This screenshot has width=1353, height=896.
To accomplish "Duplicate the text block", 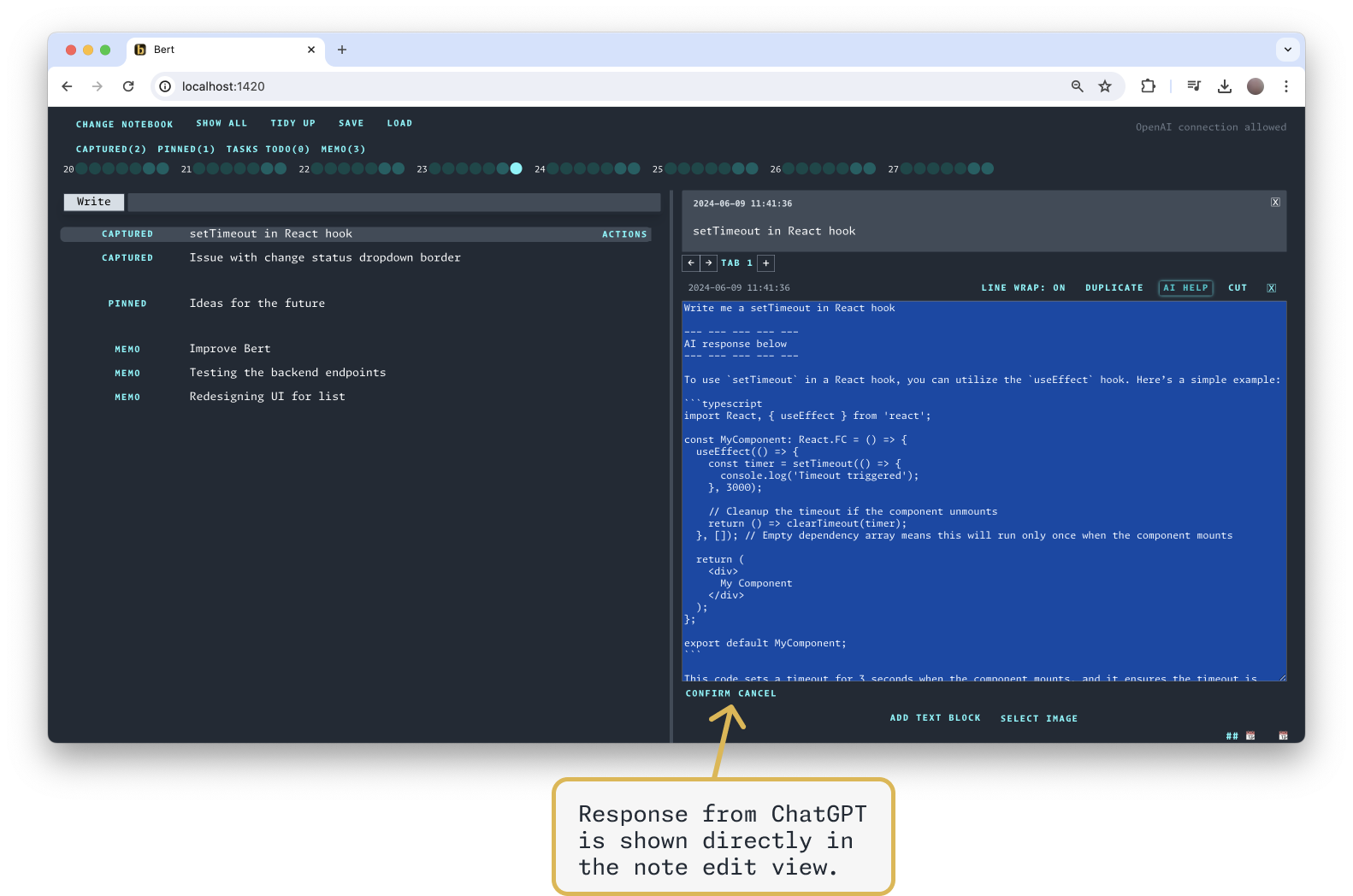I will point(1114,288).
